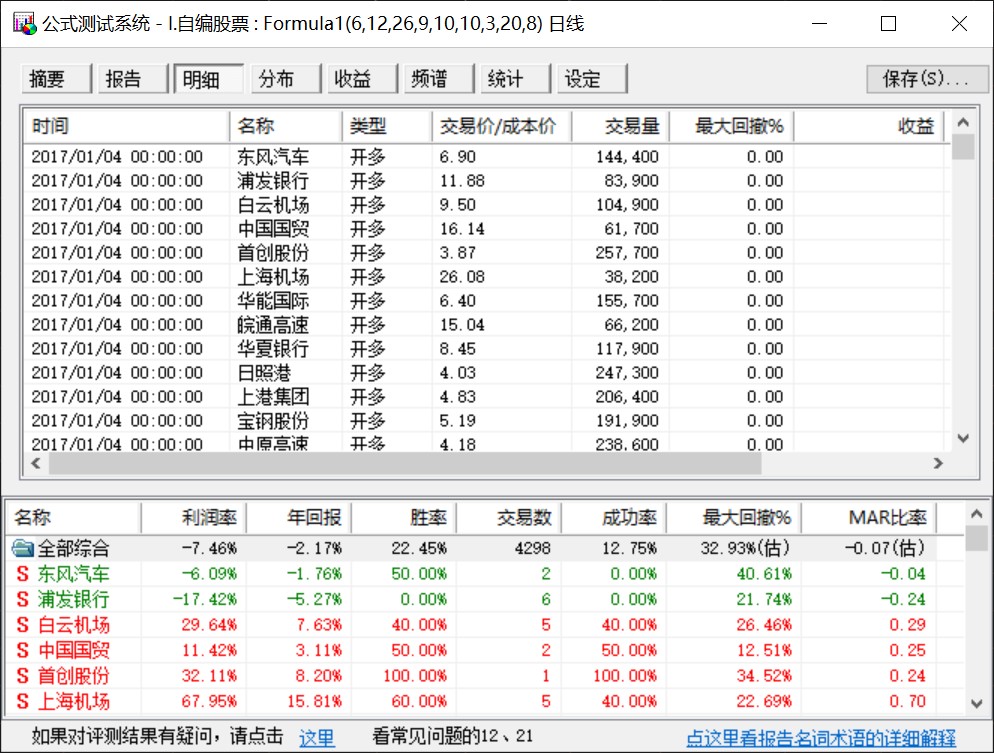The width and height of the screenshot is (994, 753).
Task: Click the 保存(S)... button
Action: [x=926, y=79]
